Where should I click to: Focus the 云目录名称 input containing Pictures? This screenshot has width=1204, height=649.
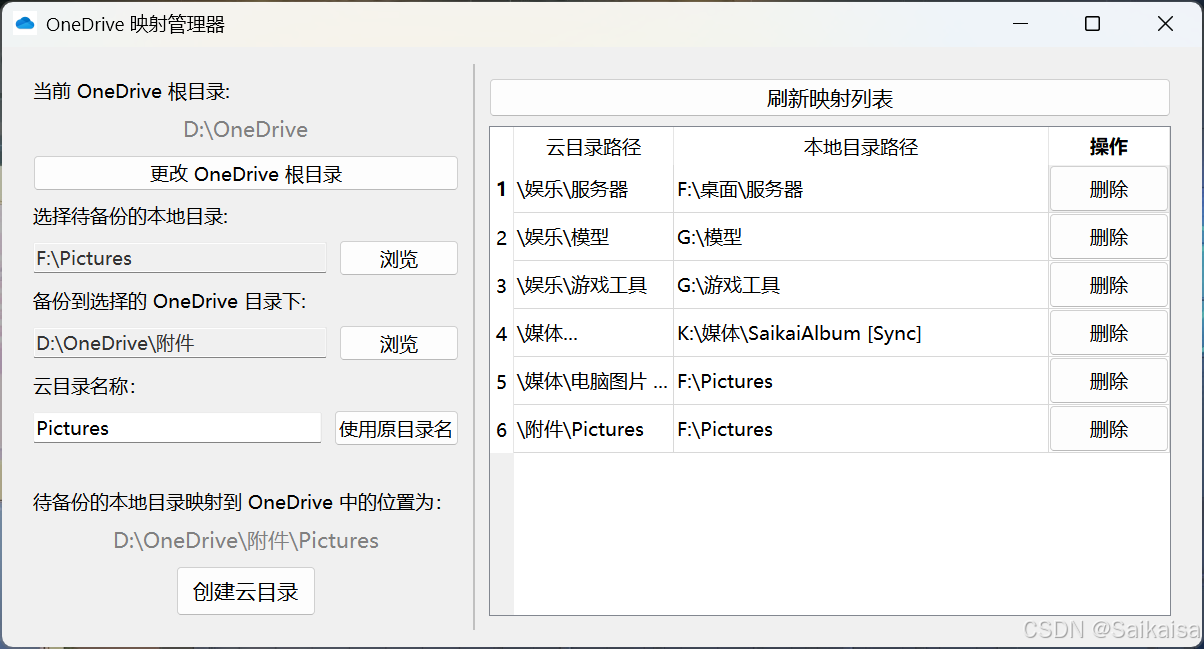[x=177, y=428]
